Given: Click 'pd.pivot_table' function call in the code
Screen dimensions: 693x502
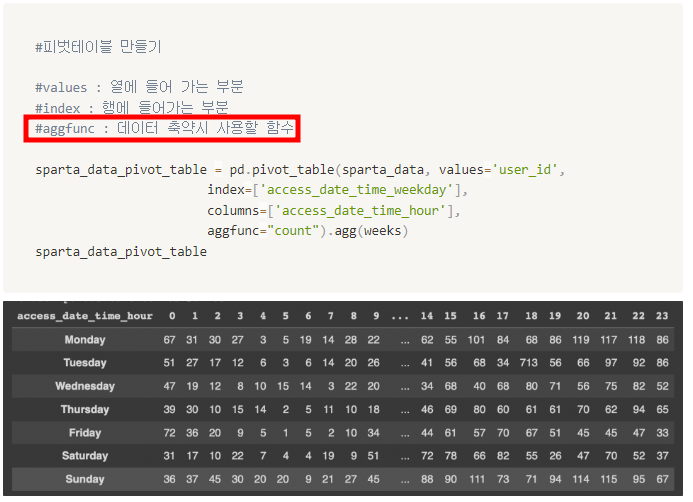Looking at the screenshot, I should (282, 170).
